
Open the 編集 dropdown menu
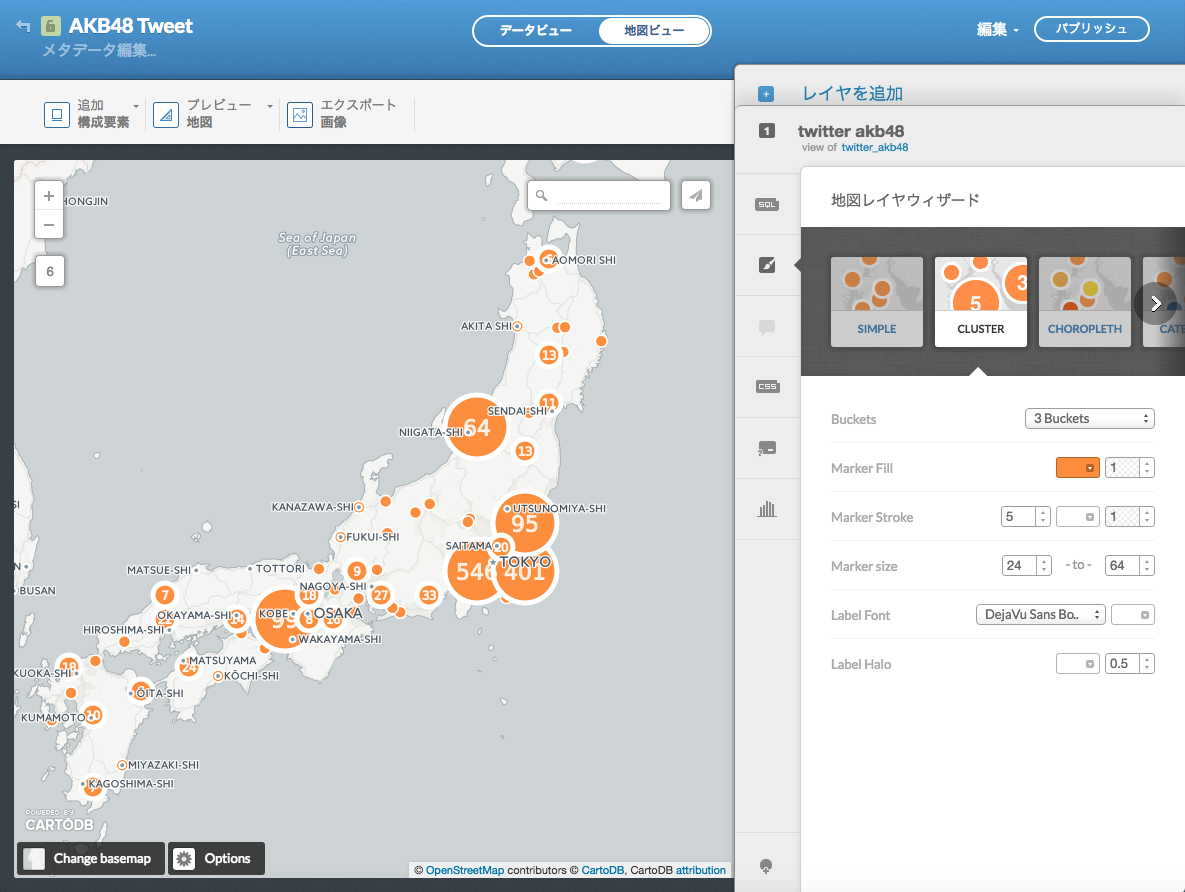(998, 29)
